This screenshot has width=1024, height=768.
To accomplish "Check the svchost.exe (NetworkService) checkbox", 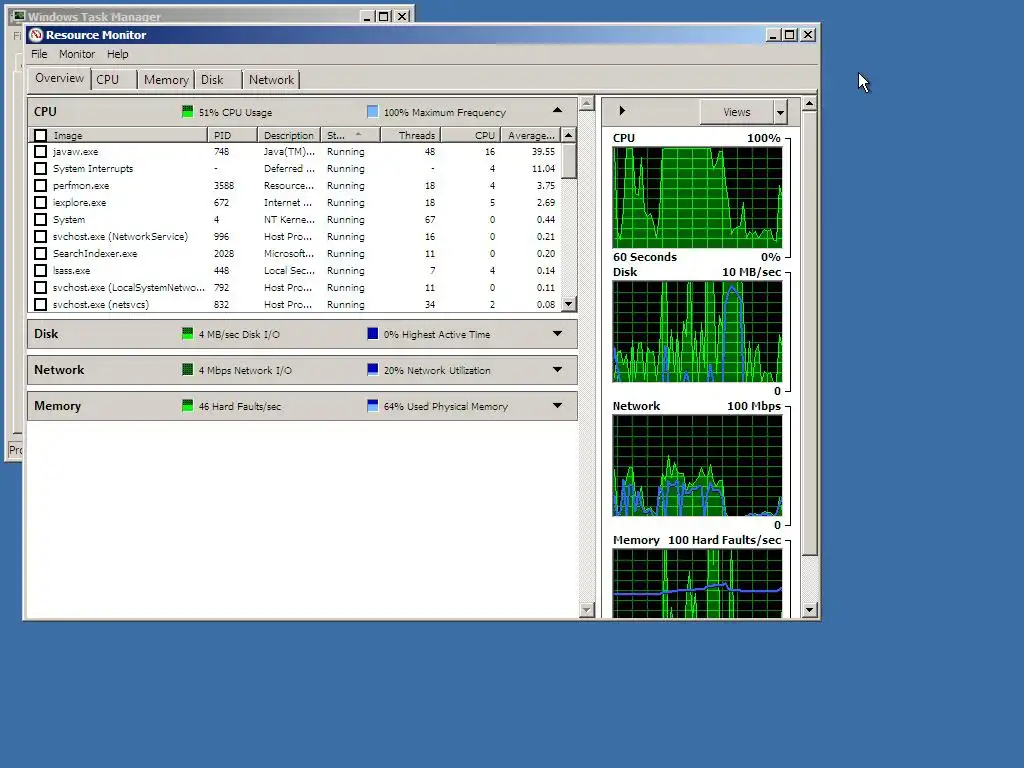I will click(x=40, y=236).
